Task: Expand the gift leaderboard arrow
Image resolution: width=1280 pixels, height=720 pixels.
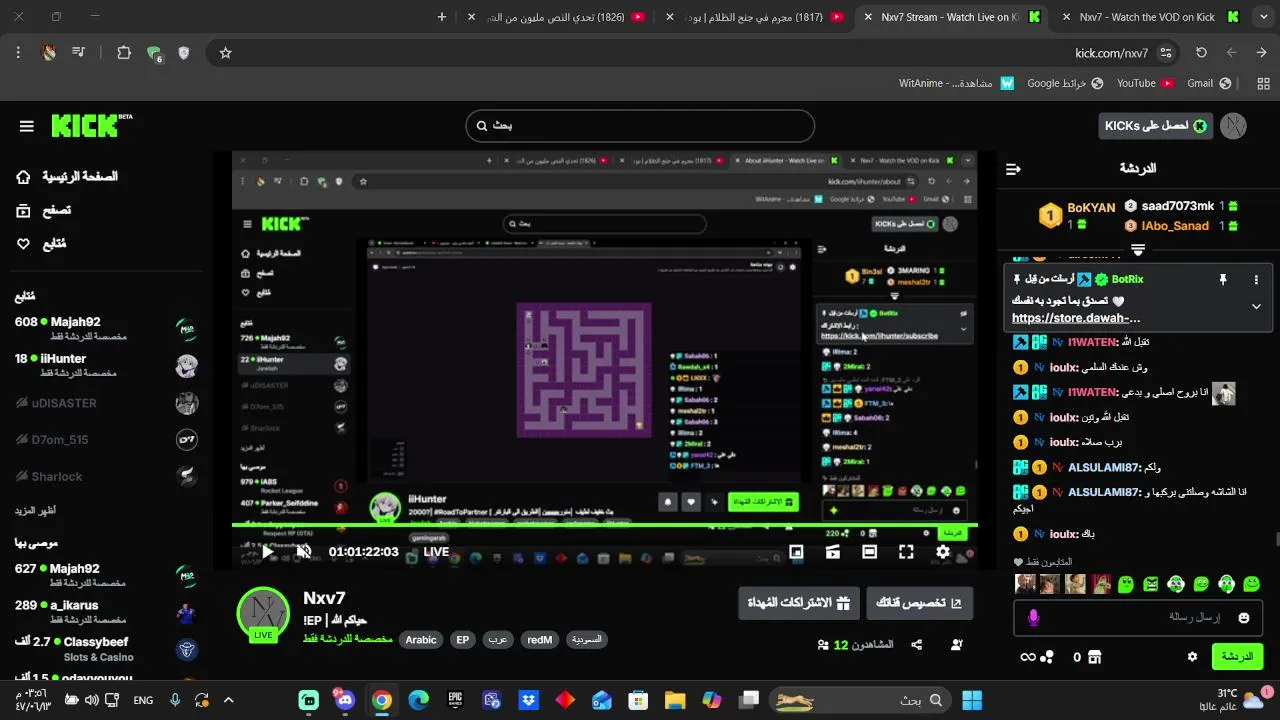Action: tap(1137, 249)
